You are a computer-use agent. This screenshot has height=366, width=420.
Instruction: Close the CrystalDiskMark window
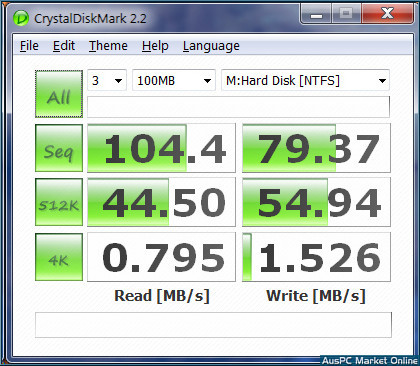(x=387, y=14)
